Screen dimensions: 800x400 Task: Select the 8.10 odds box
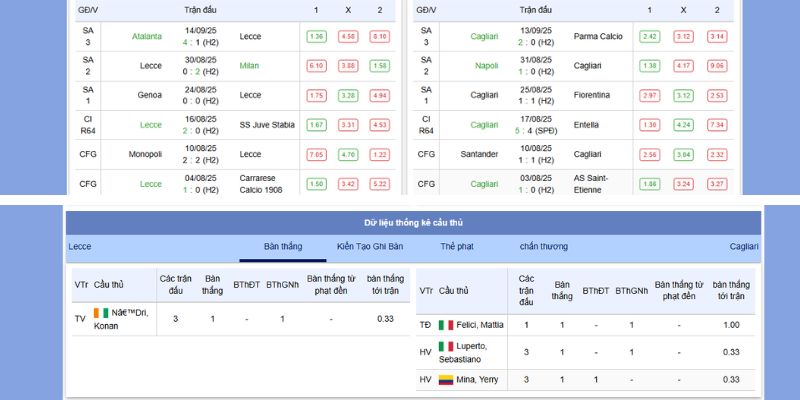[380, 37]
